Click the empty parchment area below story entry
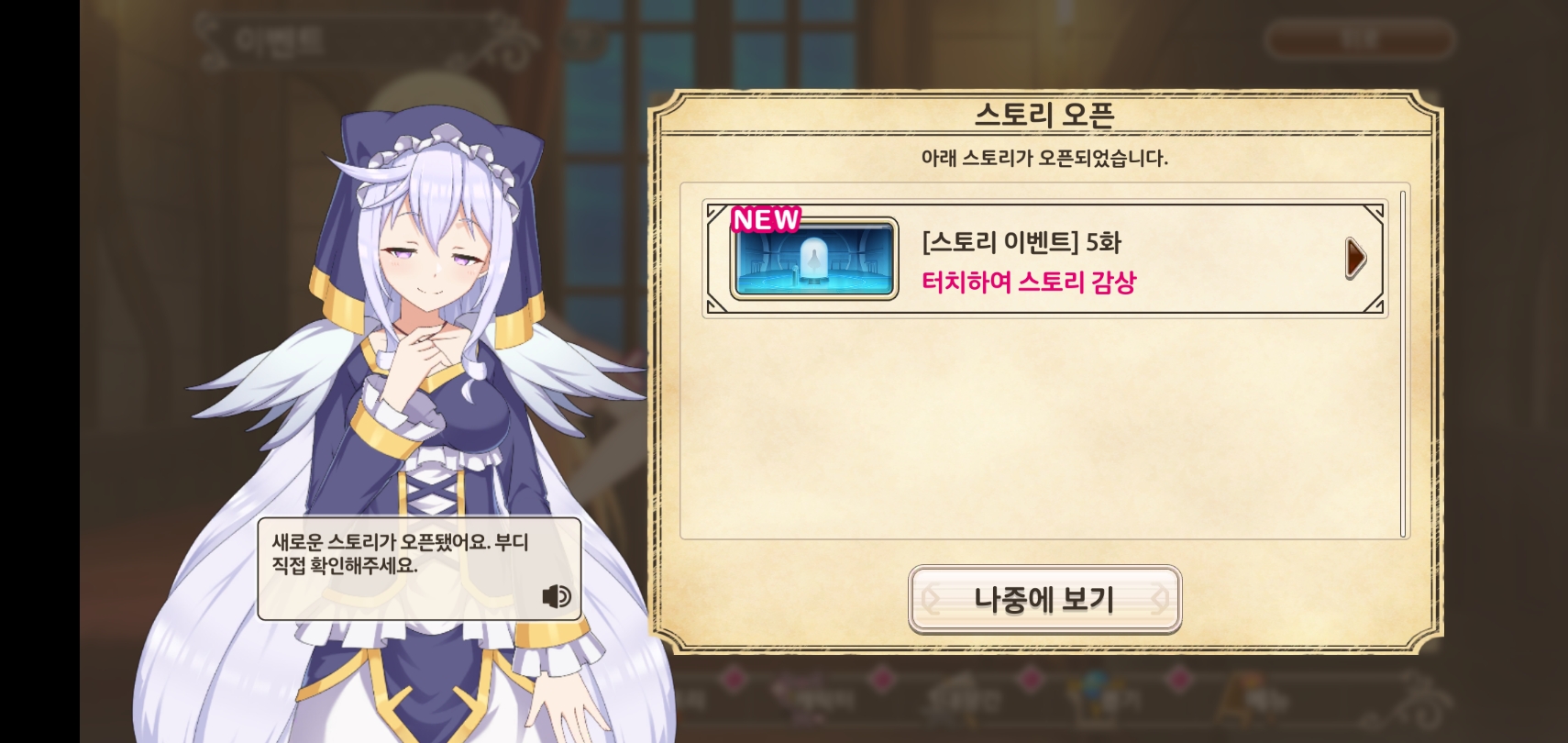Viewport: 1568px width, 743px height. [1039, 428]
